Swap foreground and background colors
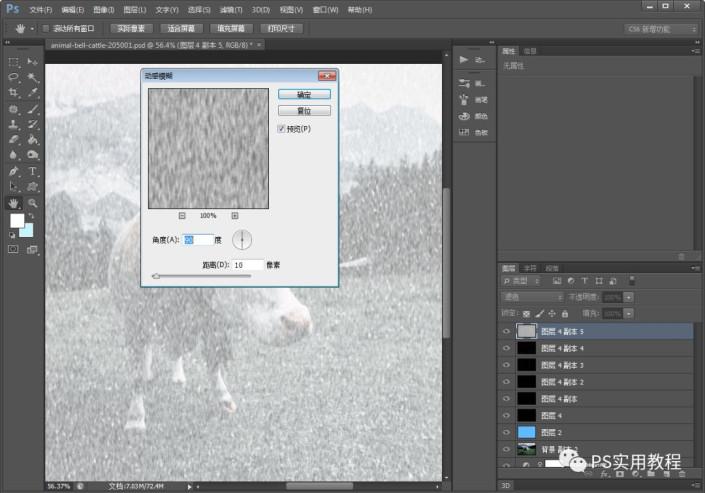The width and height of the screenshot is (705, 493). pos(31,216)
